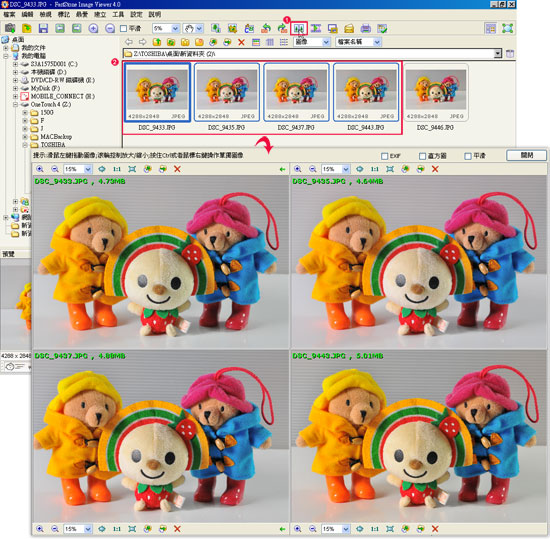550x539 pixels.
Task: Open the 檔案 menu
Action: (9, 14)
